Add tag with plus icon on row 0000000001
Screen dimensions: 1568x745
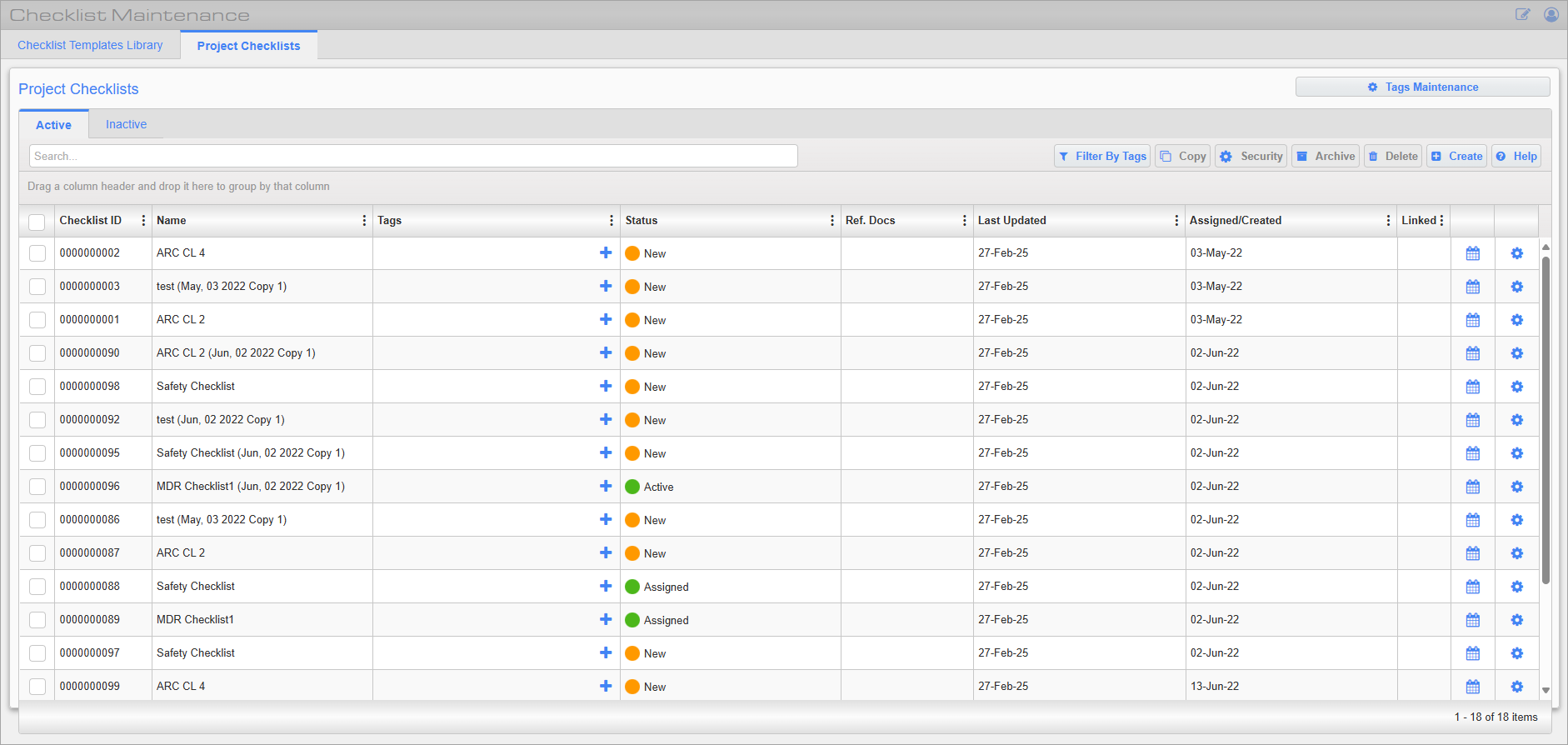click(606, 319)
